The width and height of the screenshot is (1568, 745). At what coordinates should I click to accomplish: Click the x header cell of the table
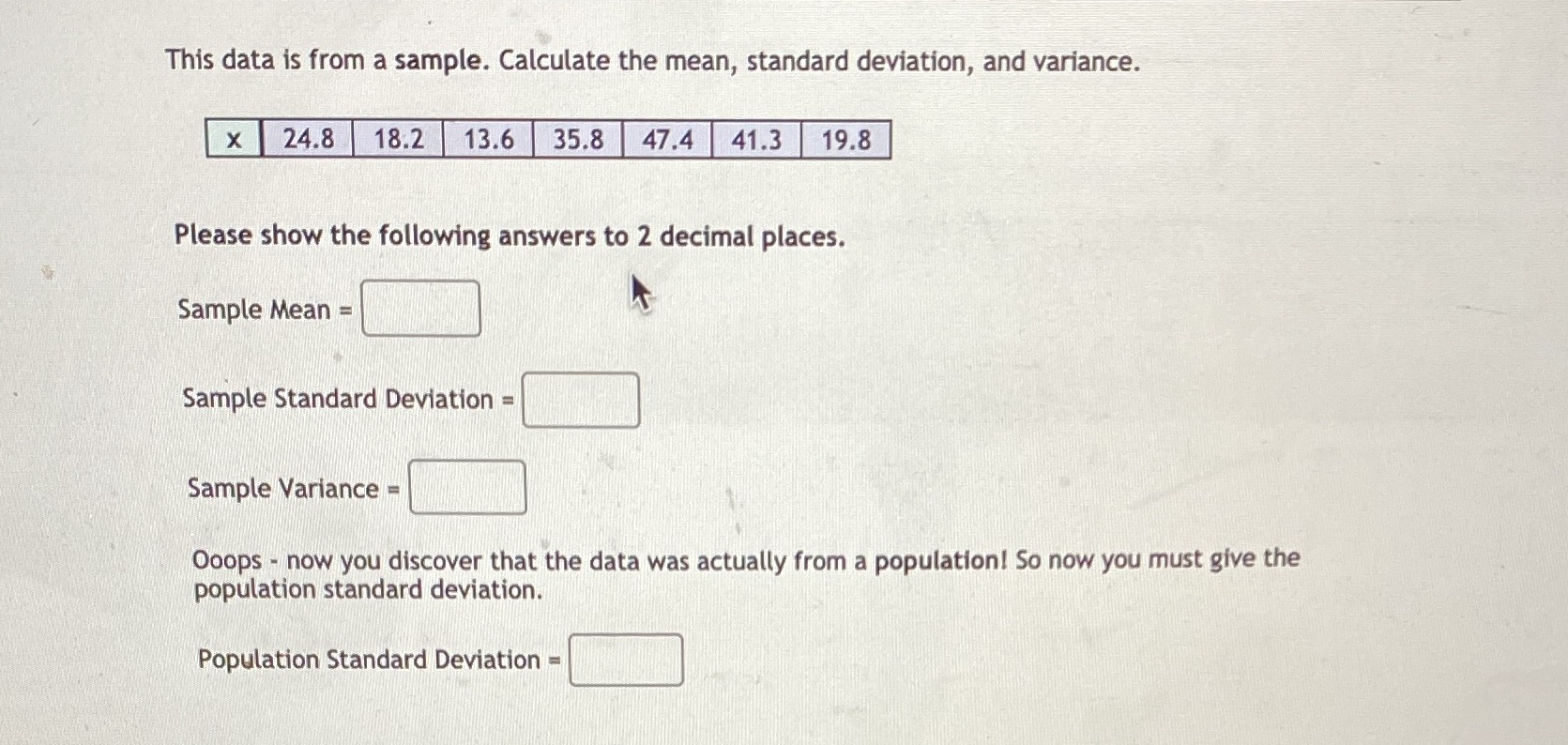[231, 140]
